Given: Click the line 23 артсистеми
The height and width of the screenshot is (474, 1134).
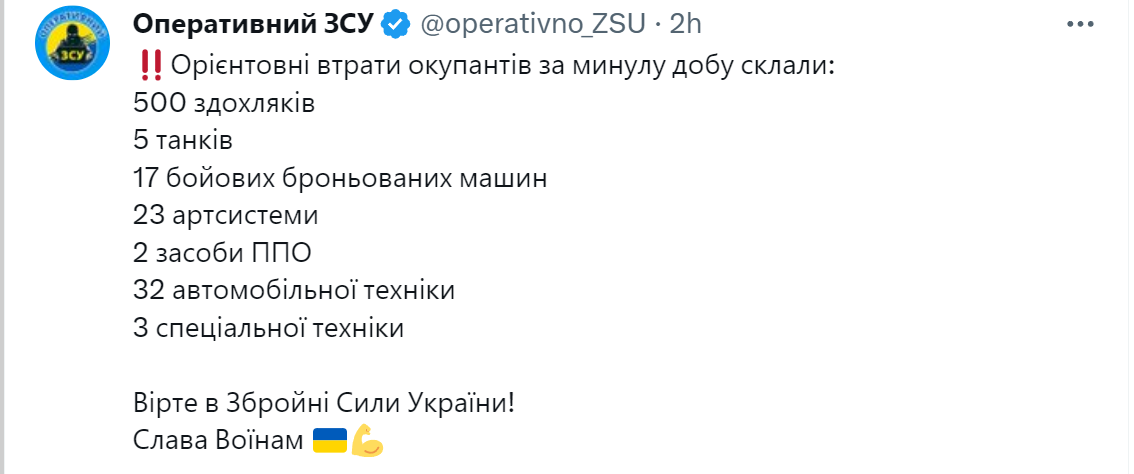Looking at the screenshot, I should [x=226, y=216].
